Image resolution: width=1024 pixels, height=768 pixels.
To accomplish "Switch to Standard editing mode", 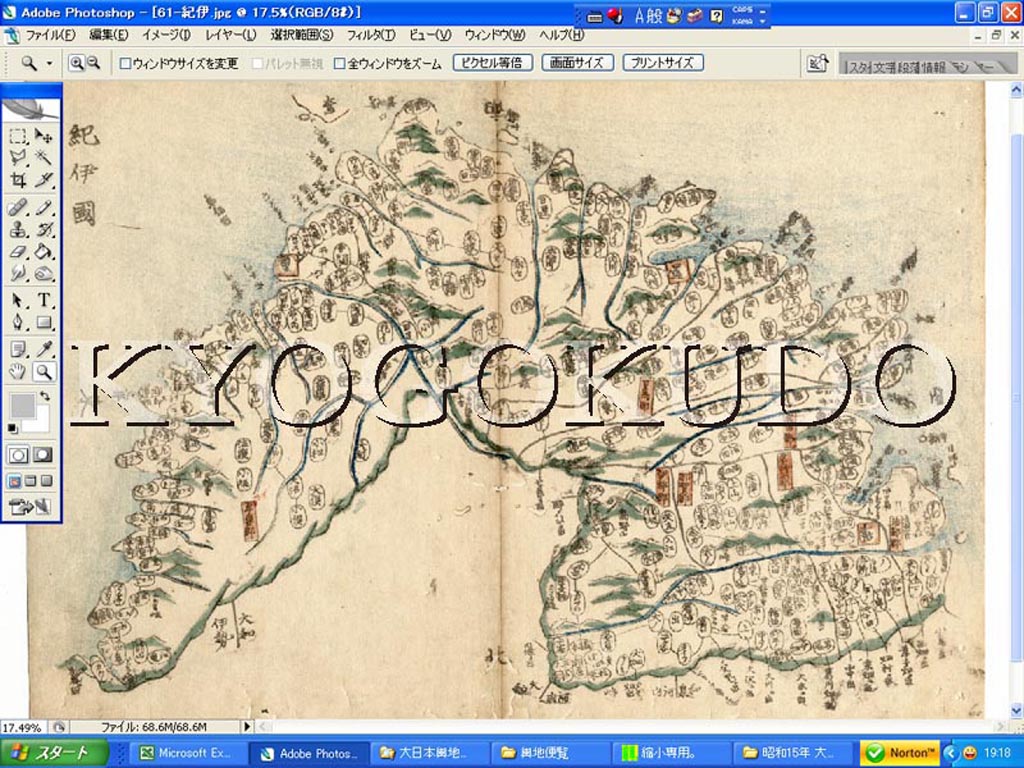I will pos(18,455).
